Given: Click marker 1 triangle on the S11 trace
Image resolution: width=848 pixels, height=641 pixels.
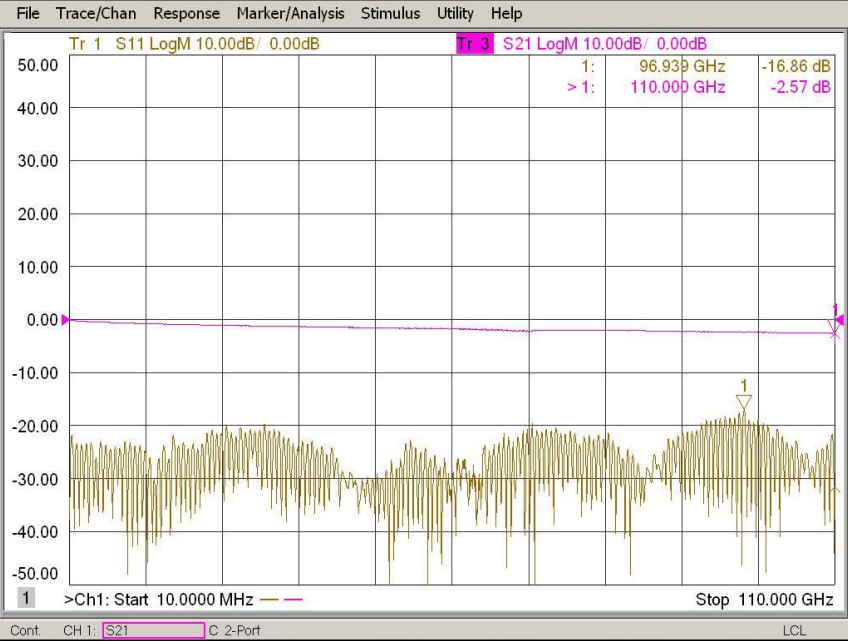Looking at the screenshot, I should [743, 402].
